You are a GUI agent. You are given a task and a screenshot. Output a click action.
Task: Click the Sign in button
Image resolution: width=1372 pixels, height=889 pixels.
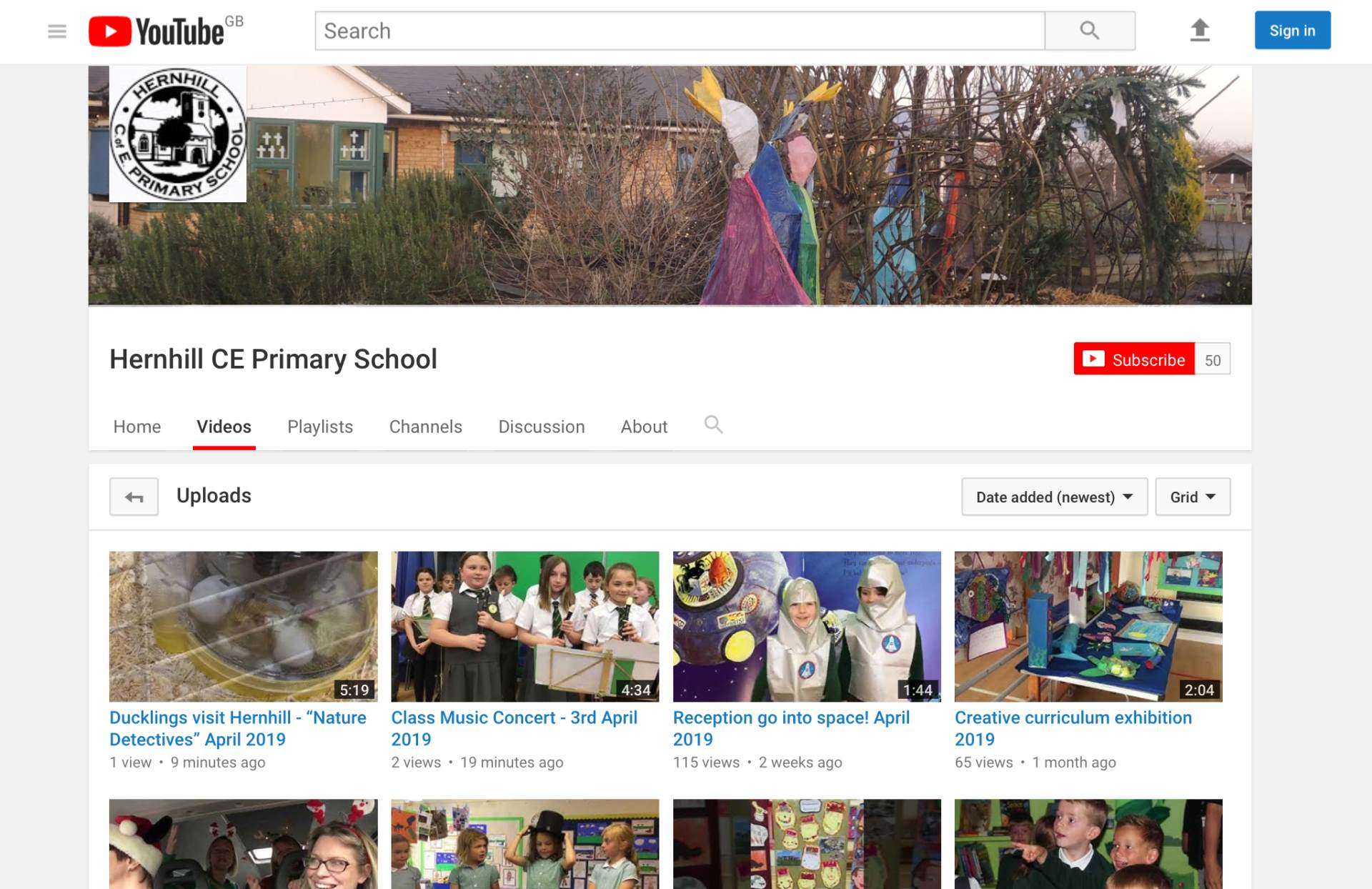point(1293,30)
